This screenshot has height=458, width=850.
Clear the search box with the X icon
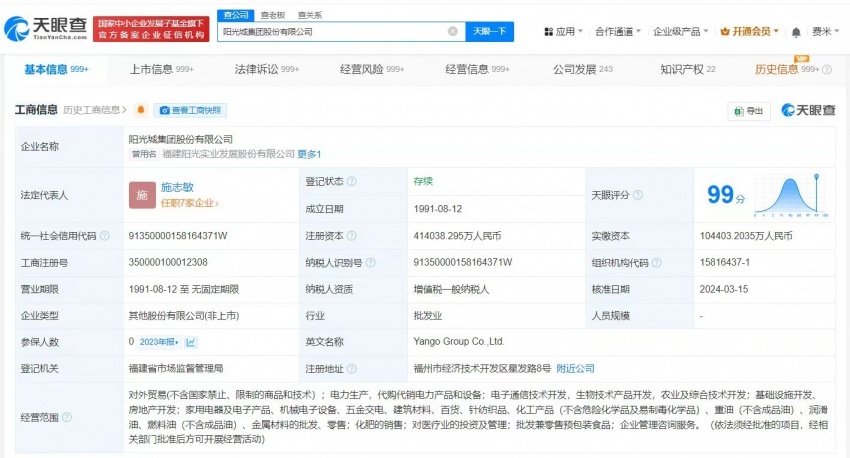tap(453, 31)
